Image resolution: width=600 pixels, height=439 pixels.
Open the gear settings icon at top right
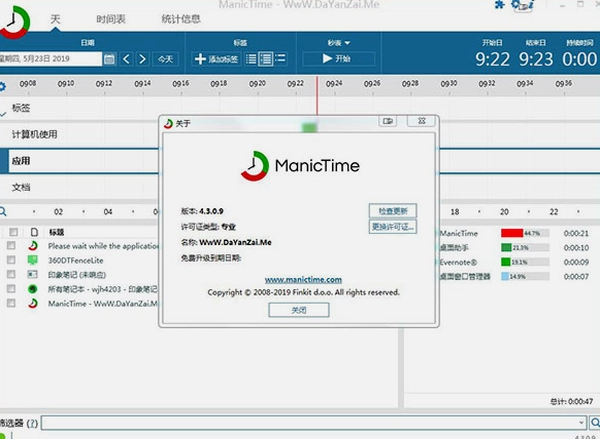[x=517, y=5]
